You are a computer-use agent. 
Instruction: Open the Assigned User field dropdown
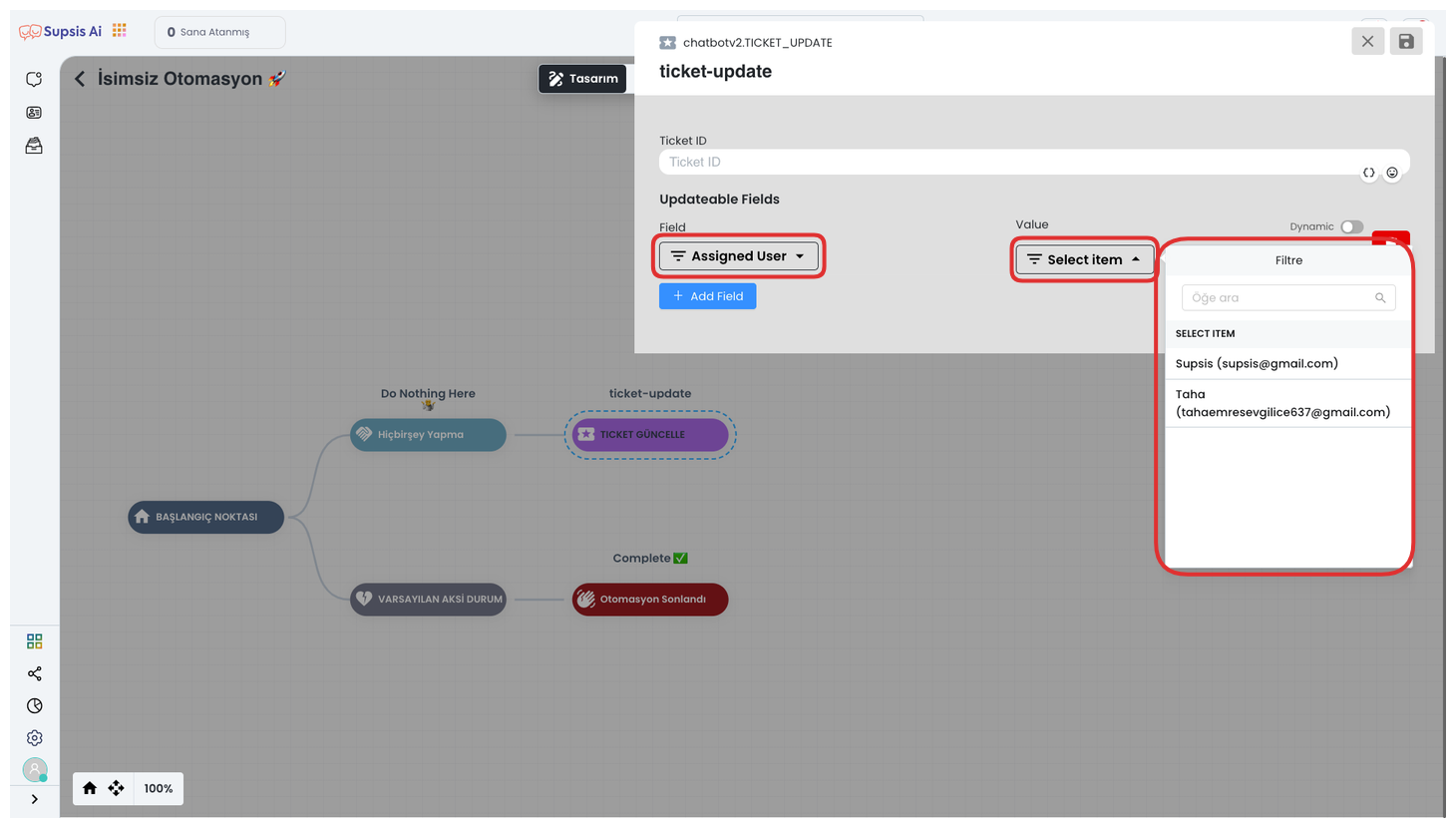pos(738,256)
